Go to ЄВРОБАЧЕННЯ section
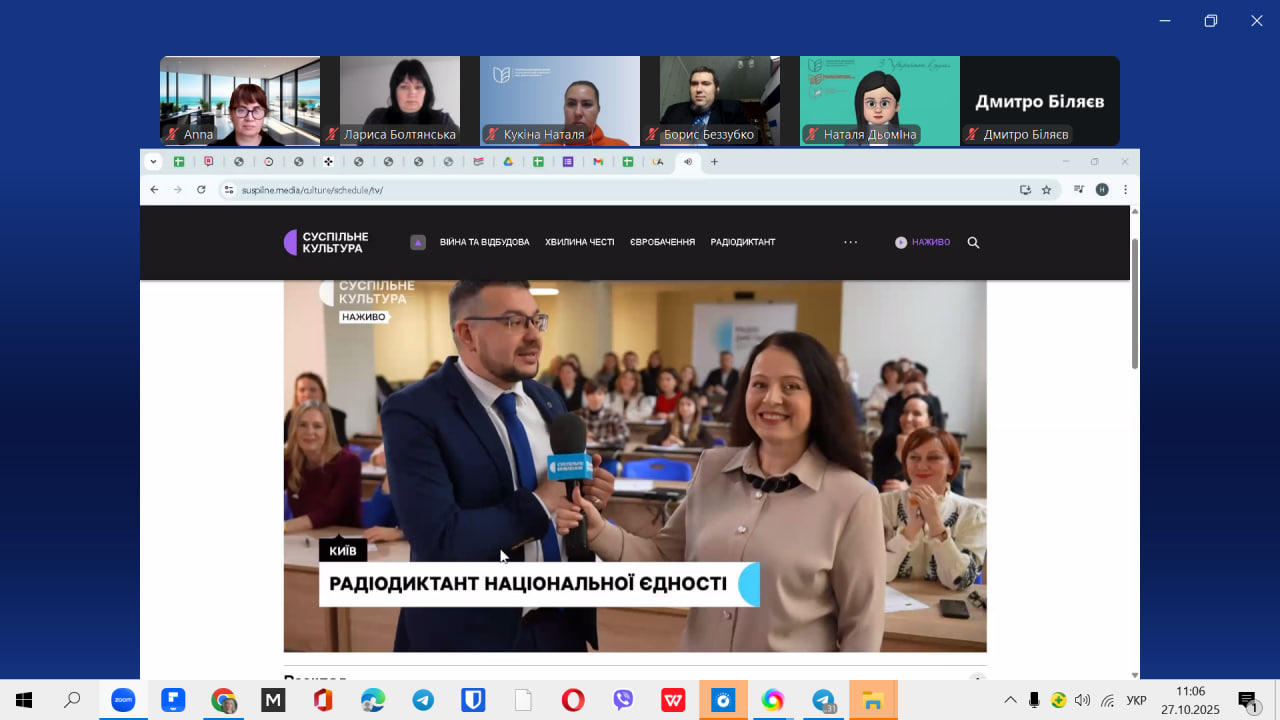Image resolution: width=1280 pixels, height=720 pixels. 662,242
